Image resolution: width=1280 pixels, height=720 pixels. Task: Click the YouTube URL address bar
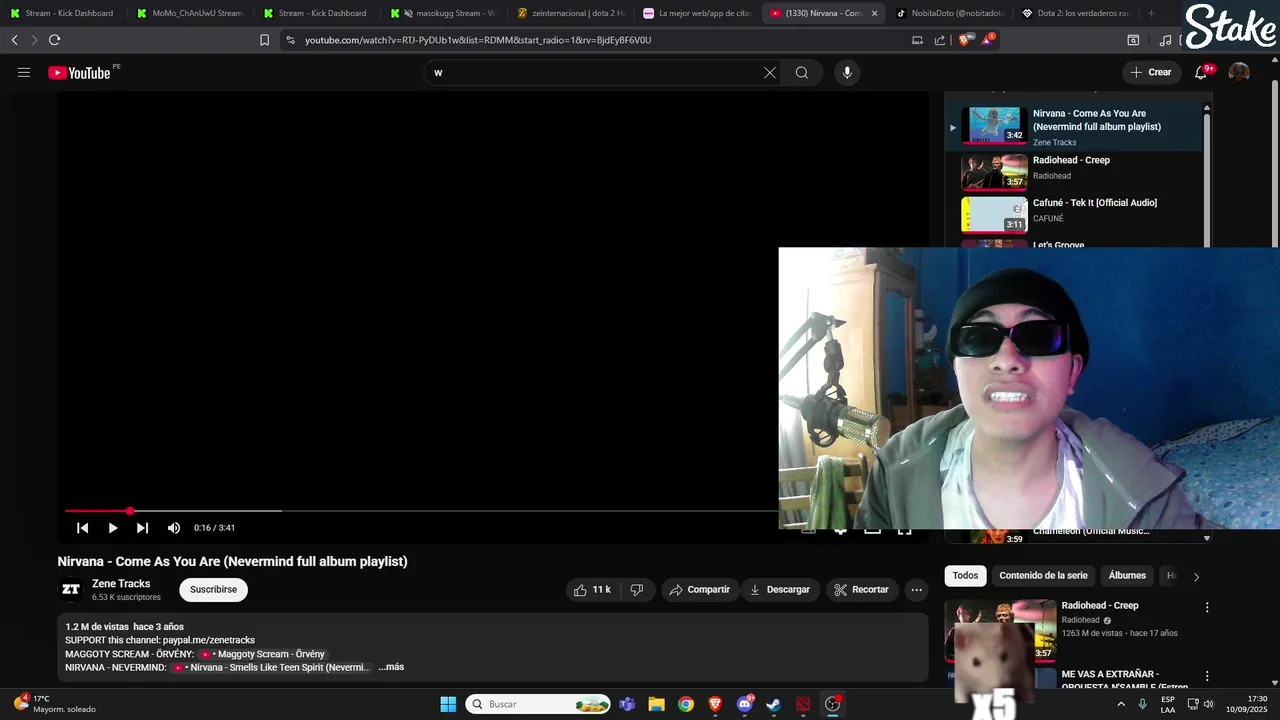pos(590,40)
